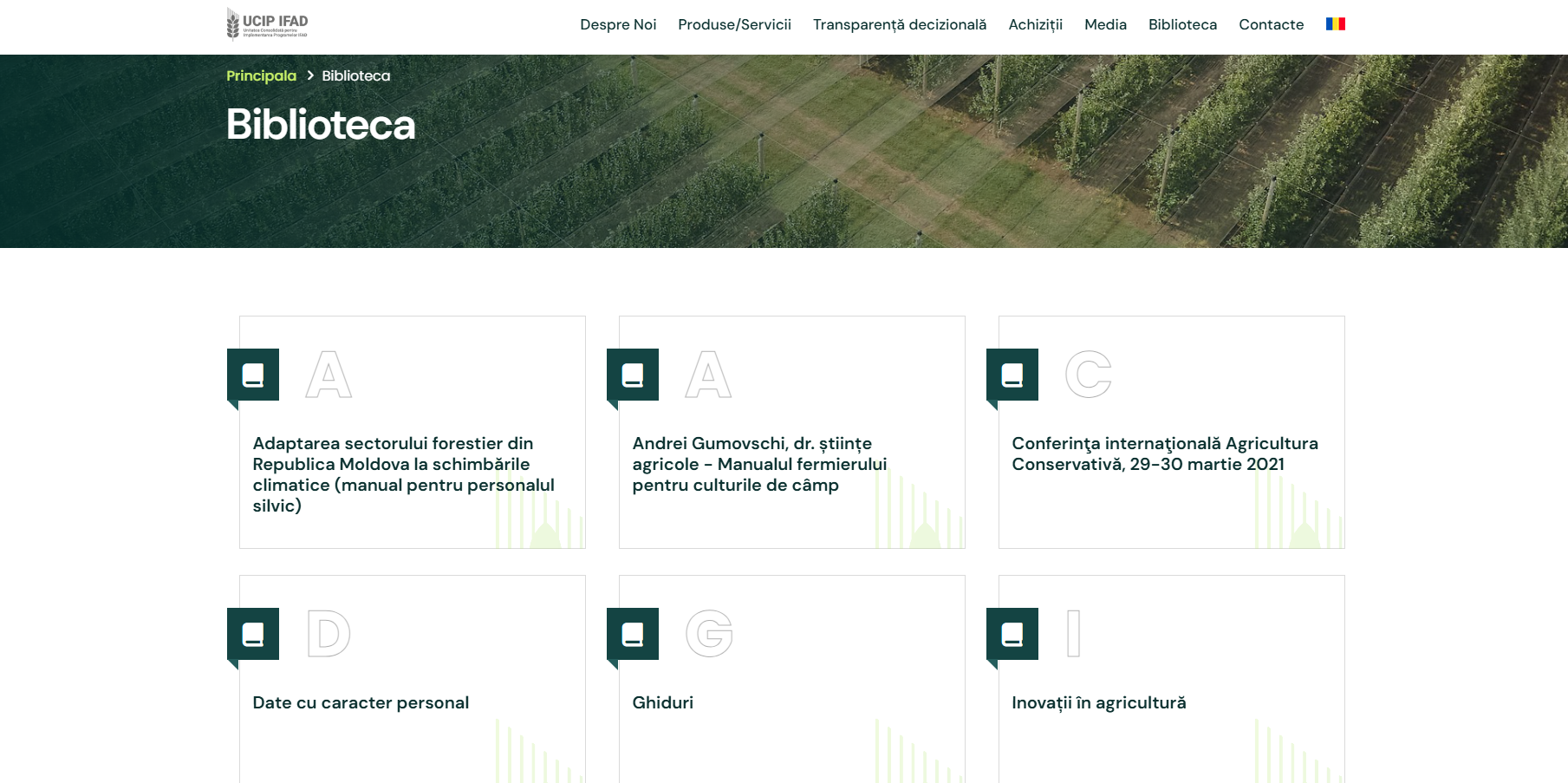Open Manualul fermierului pentru culturile de câmp

(x=759, y=464)
